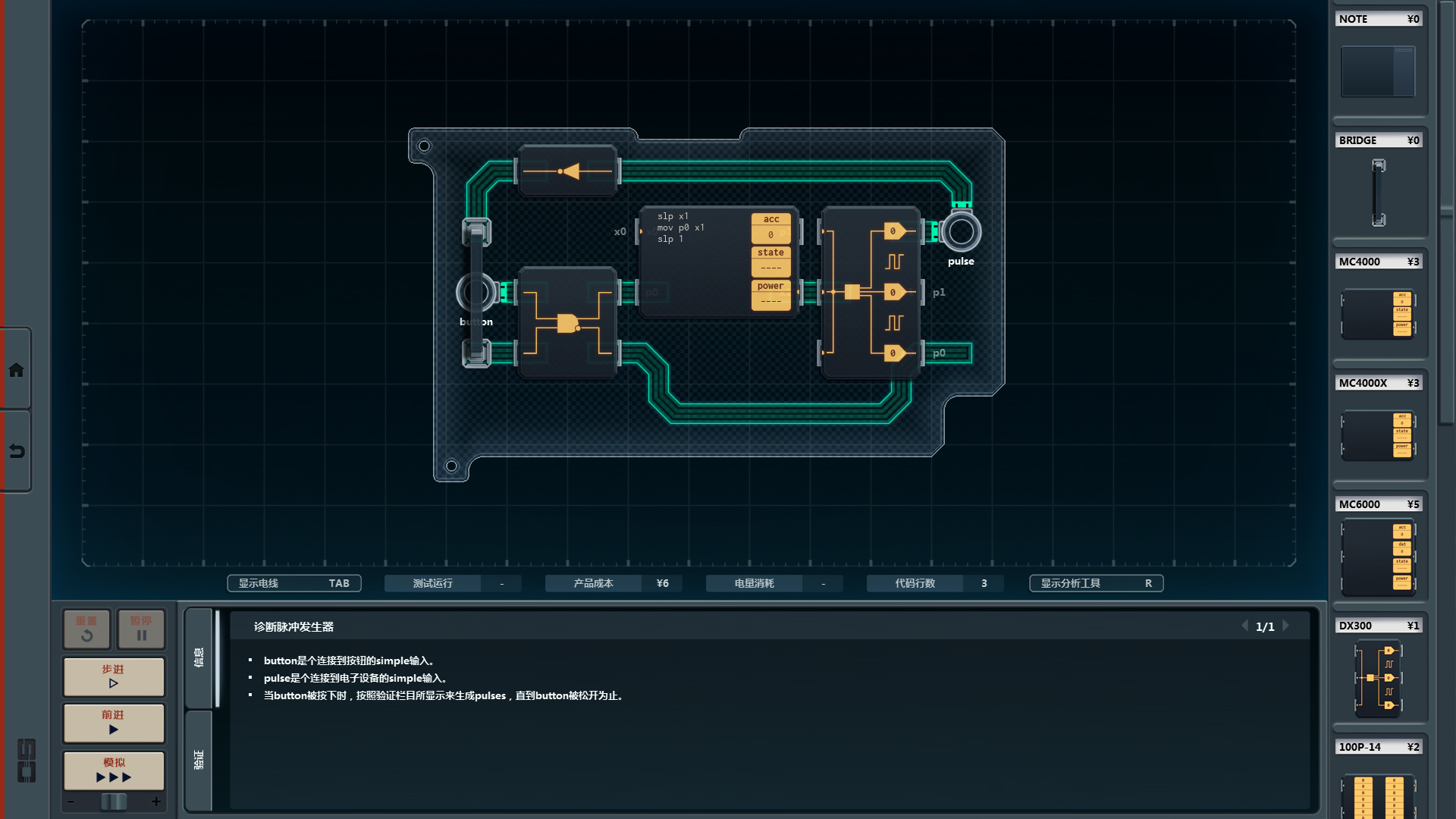Viewport: 1456px width, 819px height.
Task: Go to the next info page arrow
Action: point(1286,626)
